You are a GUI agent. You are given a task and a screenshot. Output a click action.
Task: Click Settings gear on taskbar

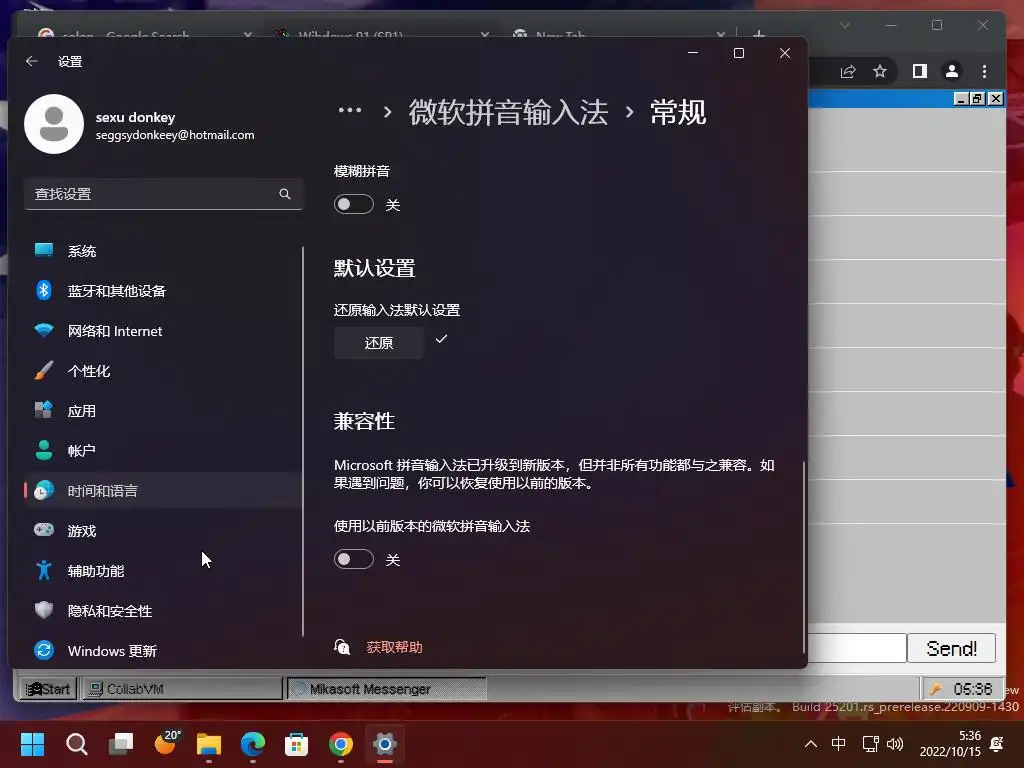pos(385,744)
